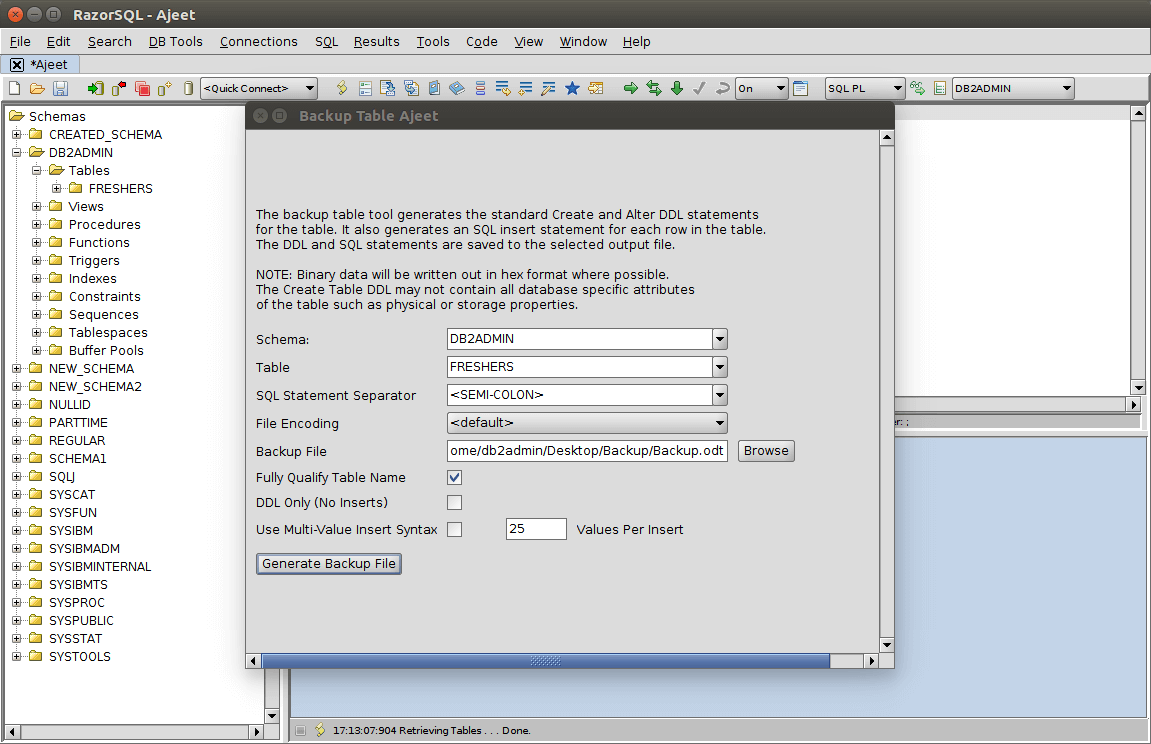Click the green down arrow icon
Screen dimensions: 1151x744
pos(677,88)
